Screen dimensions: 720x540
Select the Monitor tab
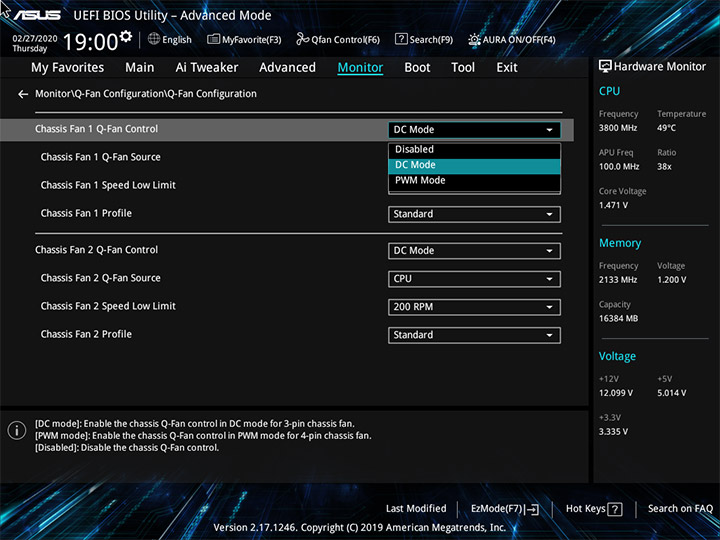coord(360,68)
